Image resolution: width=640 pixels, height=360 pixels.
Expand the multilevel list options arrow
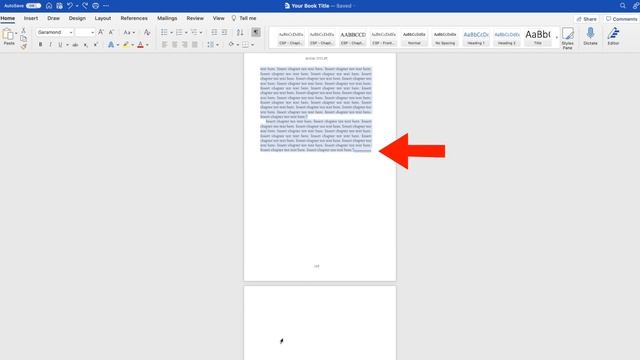click(x=201, y=33)
